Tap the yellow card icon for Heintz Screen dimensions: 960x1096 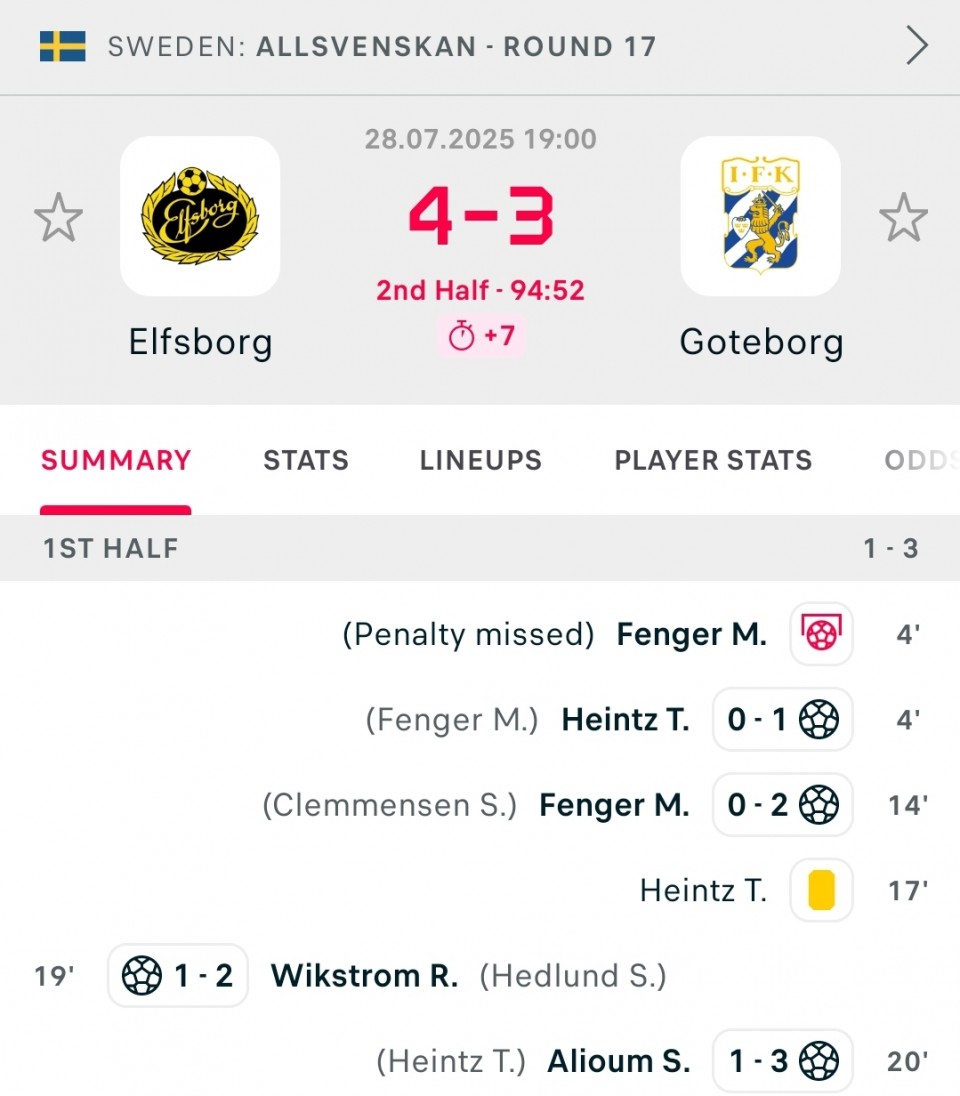pos(821,890)
